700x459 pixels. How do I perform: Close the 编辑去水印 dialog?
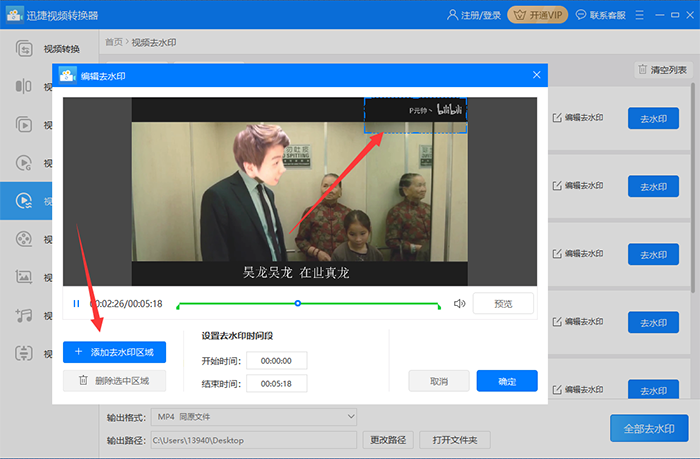pyautogui.click(x=537, y=75)
